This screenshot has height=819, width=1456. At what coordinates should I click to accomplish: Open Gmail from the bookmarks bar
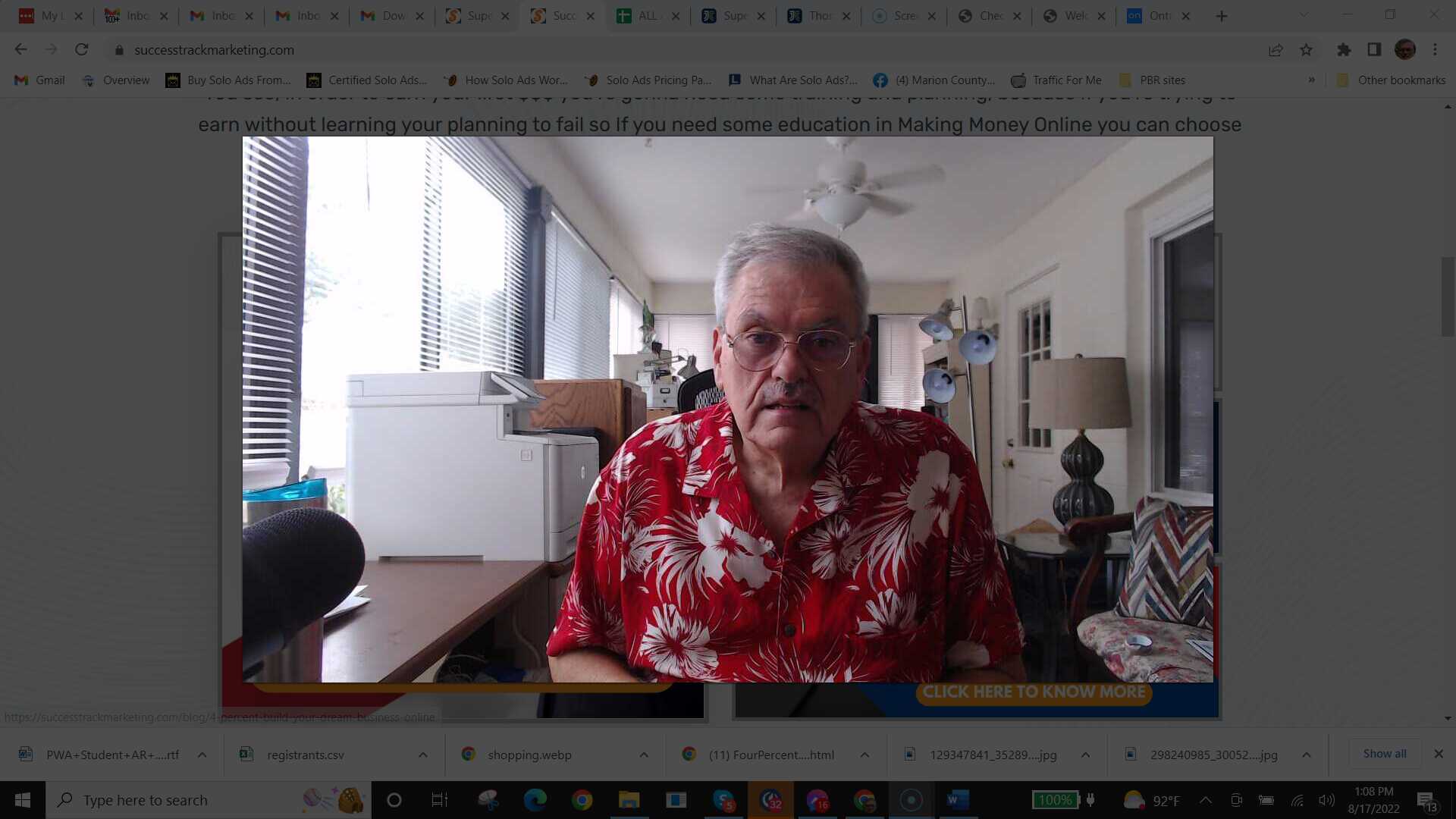(x=38, y=80)
